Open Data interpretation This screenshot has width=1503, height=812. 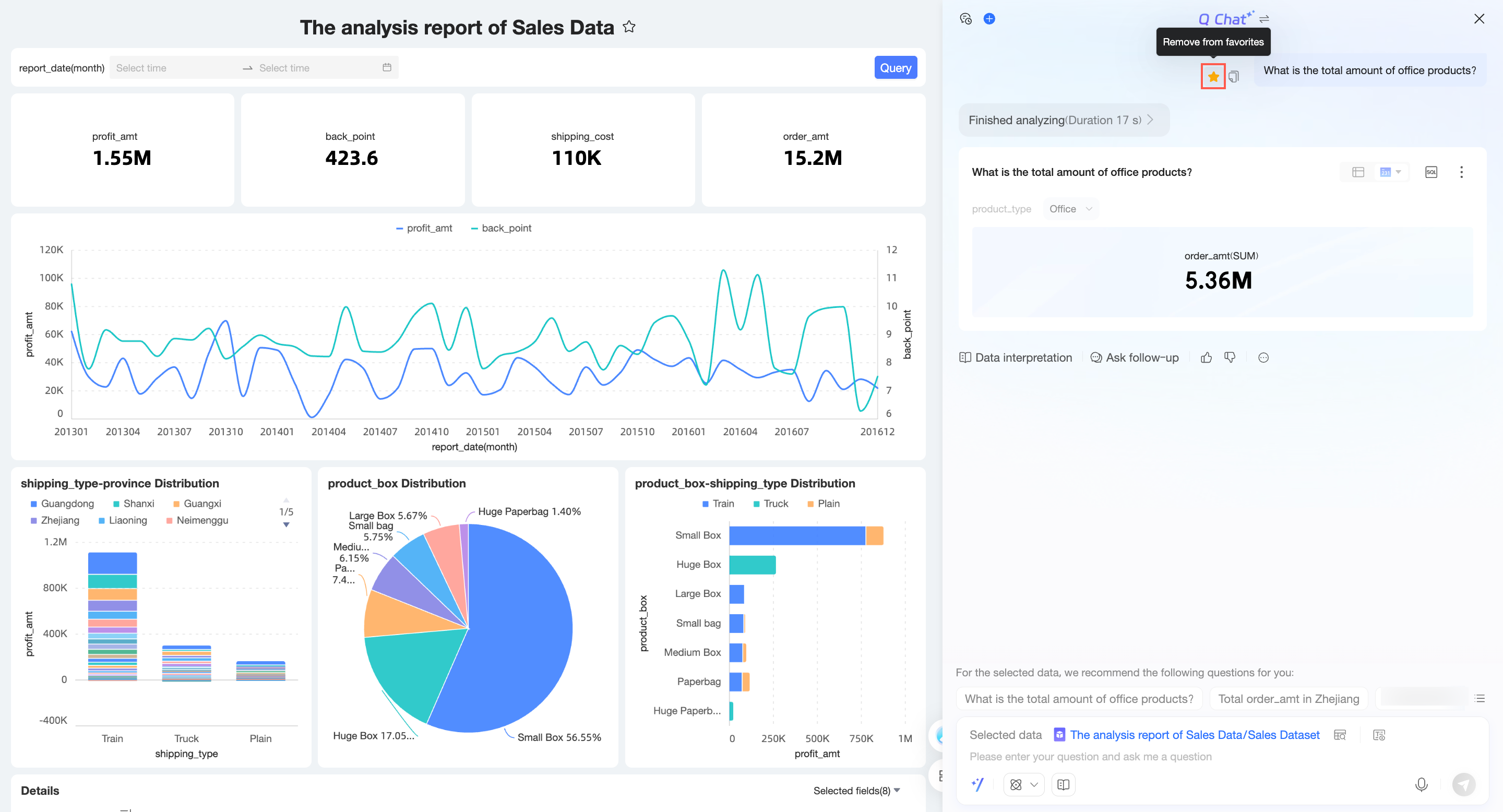coord(1016,357)
